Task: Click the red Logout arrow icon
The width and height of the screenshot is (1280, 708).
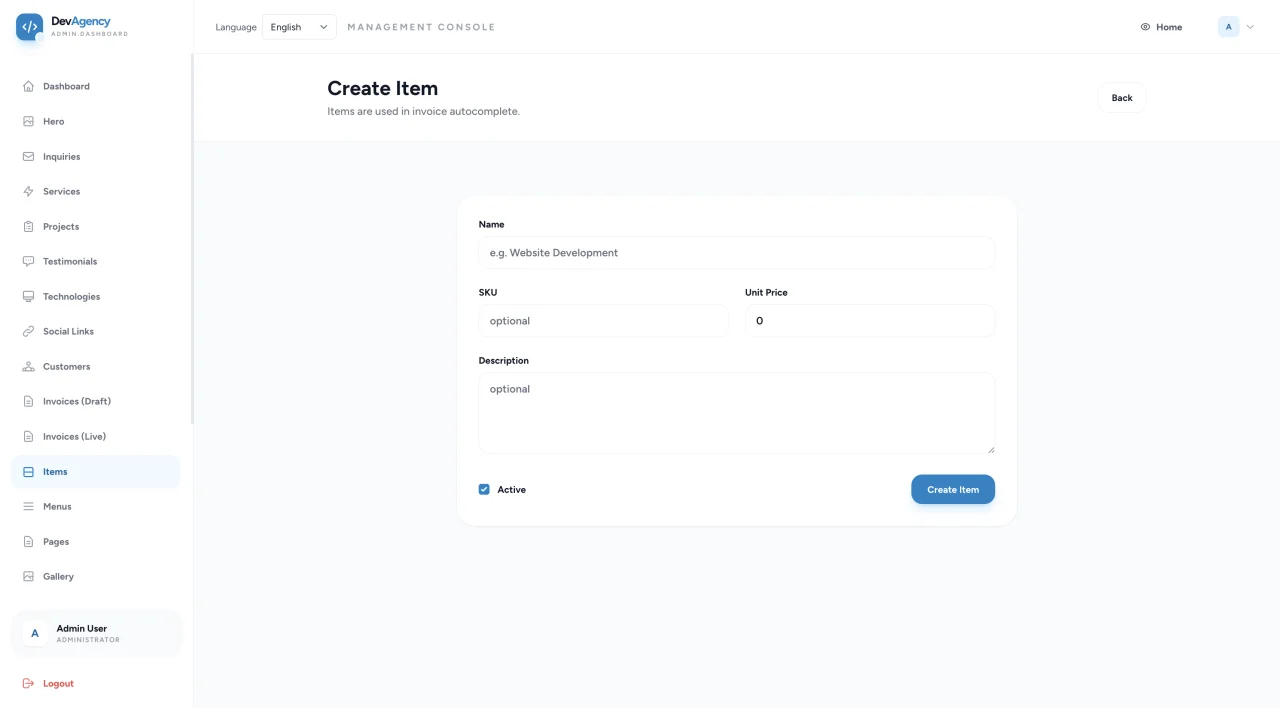Action: point(28,683)
